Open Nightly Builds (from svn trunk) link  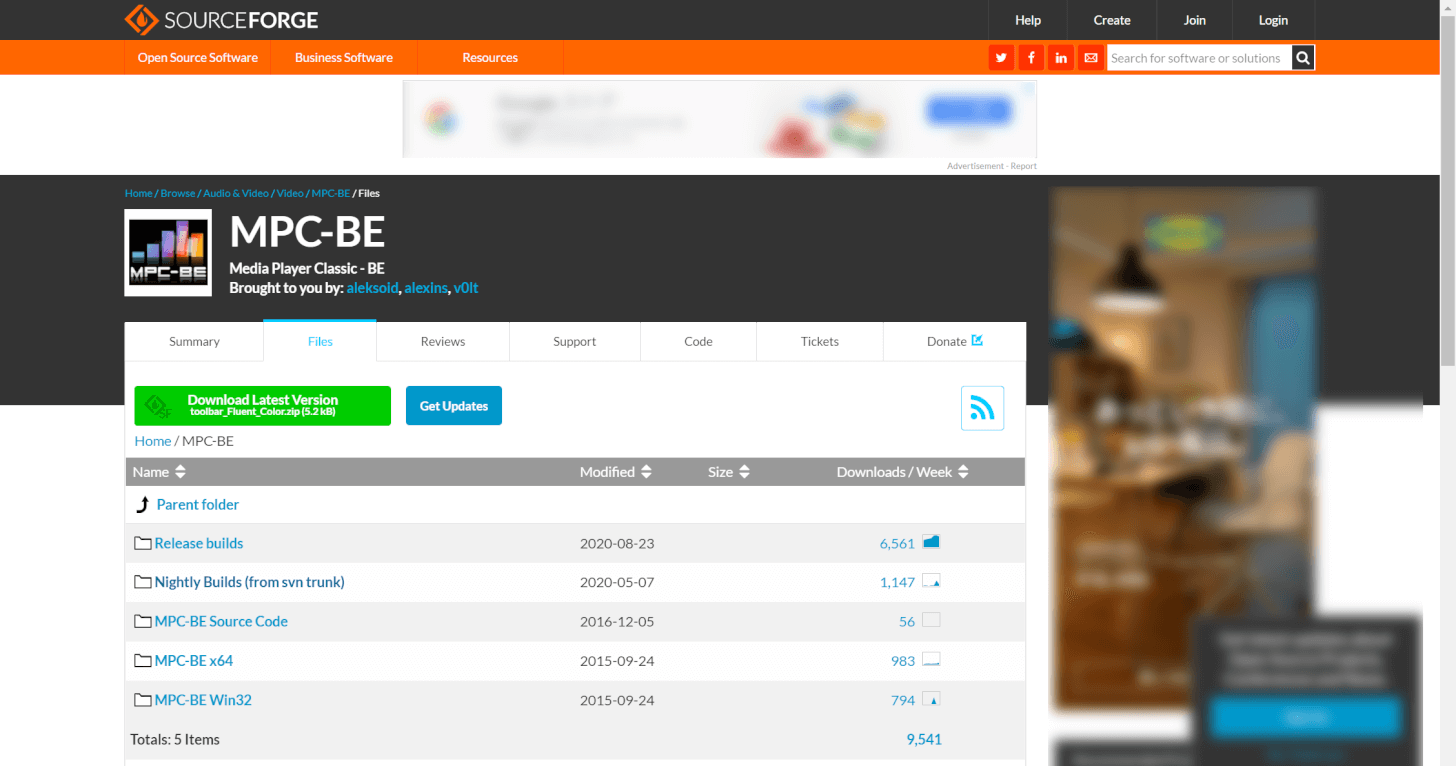point(249,582)
